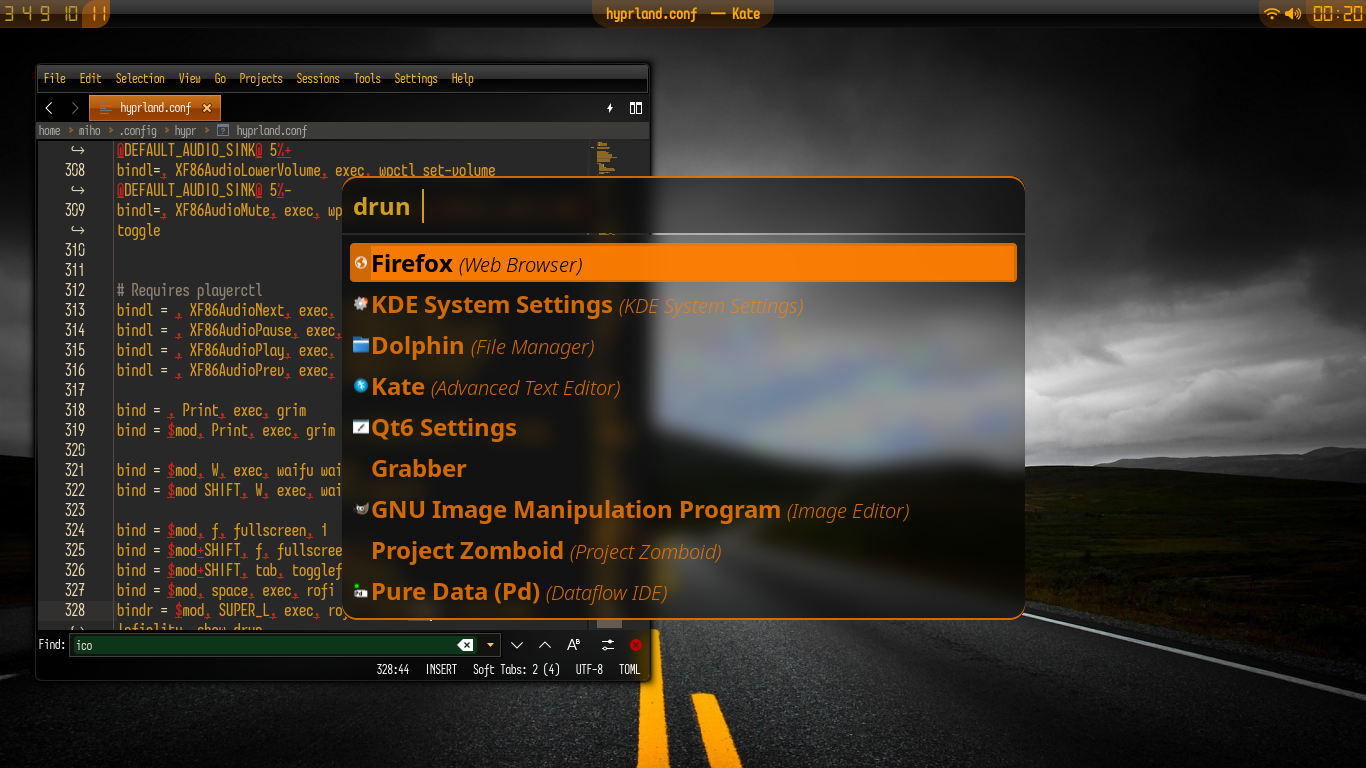Jump to previous search match

(x=545, y=645)
